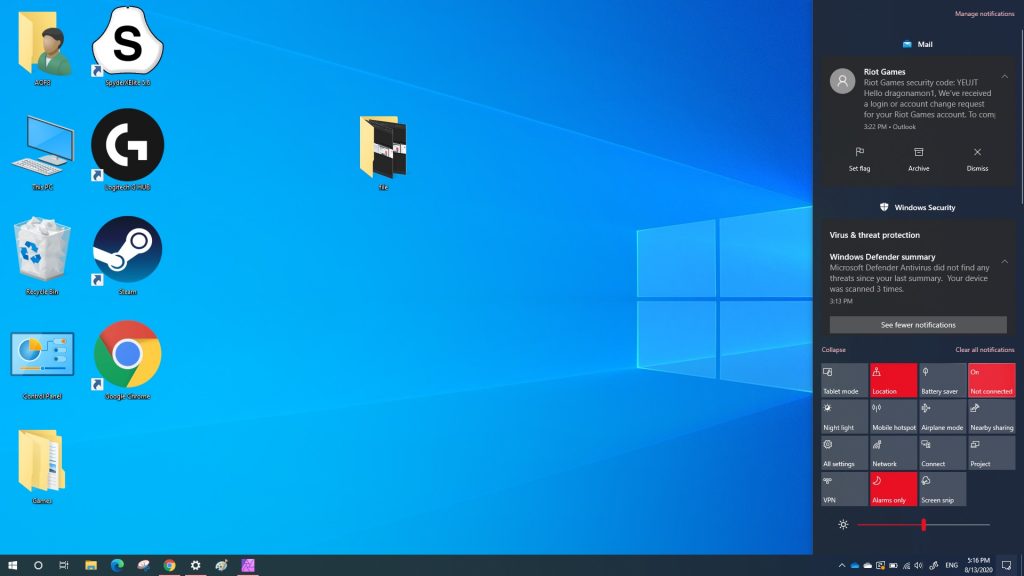Viewport: 1024px width, 576px height.
Task: Show hidden icons in the system tray
Action: (841, 566)
